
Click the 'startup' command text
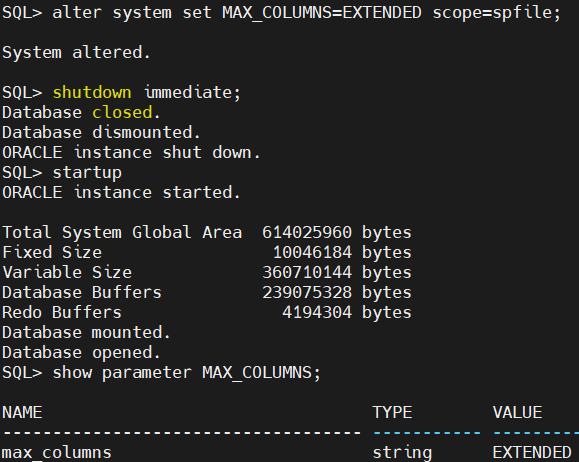(x=87, y=173)
